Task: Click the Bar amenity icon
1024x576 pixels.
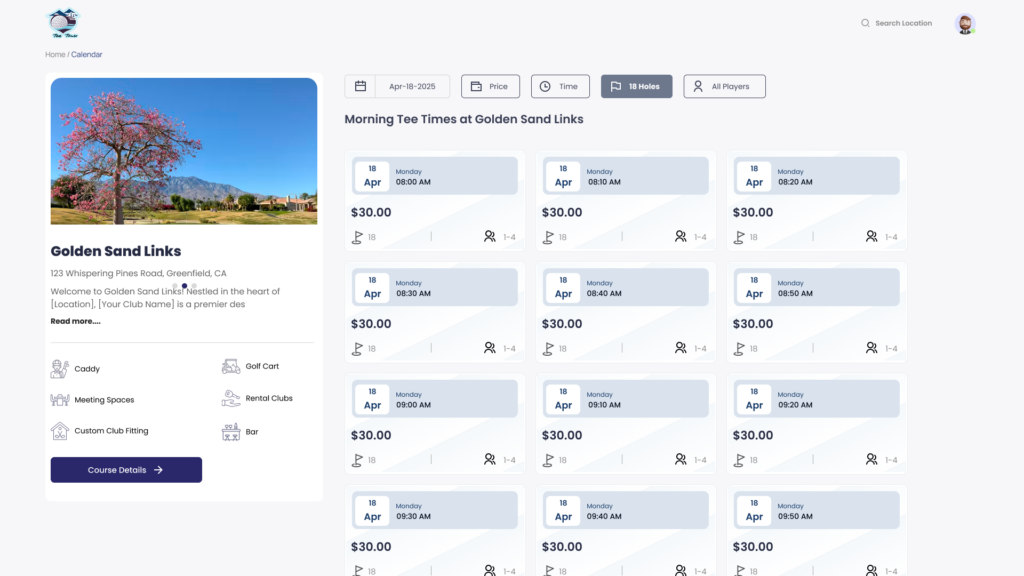Action: coord(231,432)
